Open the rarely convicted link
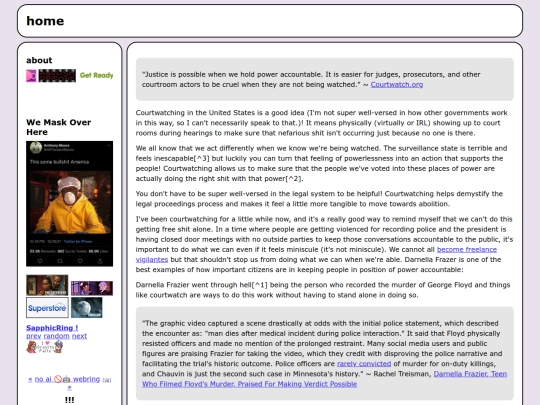Image resolution: width=540 pixels, height=405 pixels. pyautogui.click(x=364, y=364)
